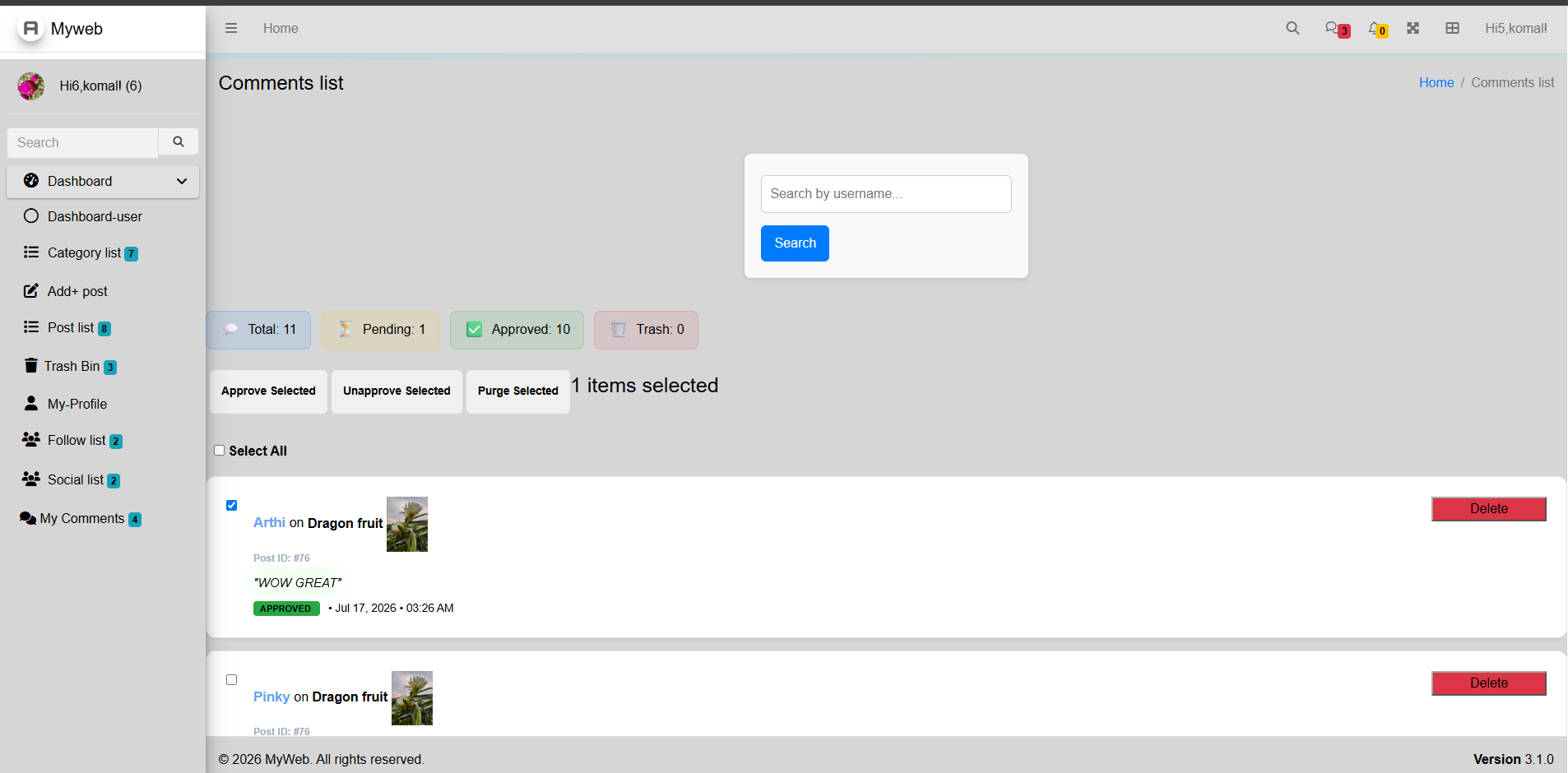This screenshot has width=1568, height=773.
Task: Click the Trash Bin icon in sidebar
Action: pyautogui.click(x=31, y=366)
